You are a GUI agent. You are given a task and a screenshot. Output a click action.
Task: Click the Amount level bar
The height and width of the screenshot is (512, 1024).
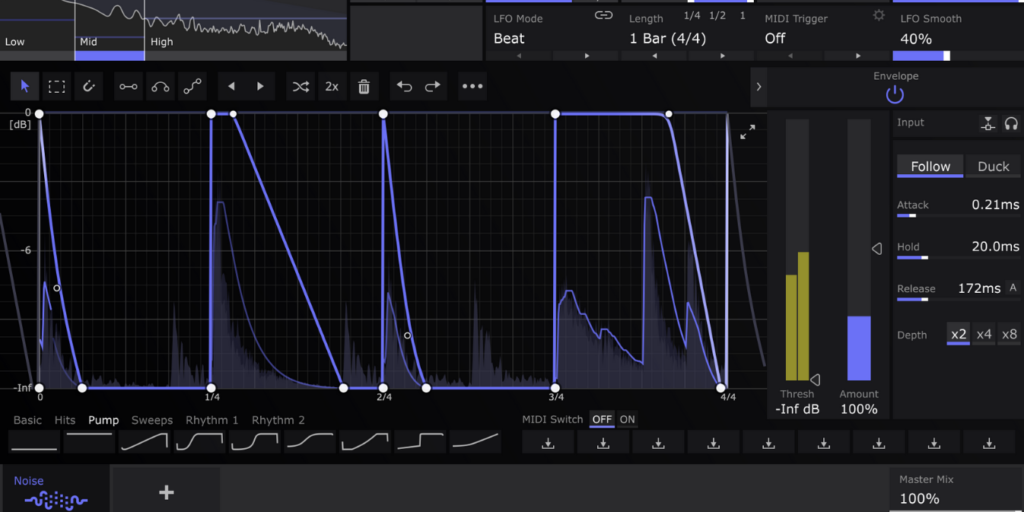coord(859,249)
